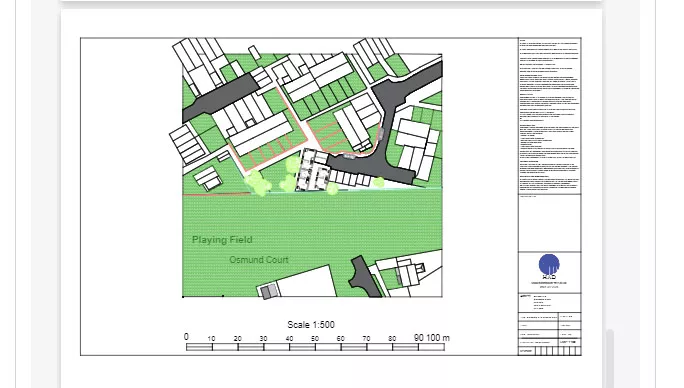Click the 50 mark on scale bar
This screenshot has width=684, height=388.
tap(315, 338)
